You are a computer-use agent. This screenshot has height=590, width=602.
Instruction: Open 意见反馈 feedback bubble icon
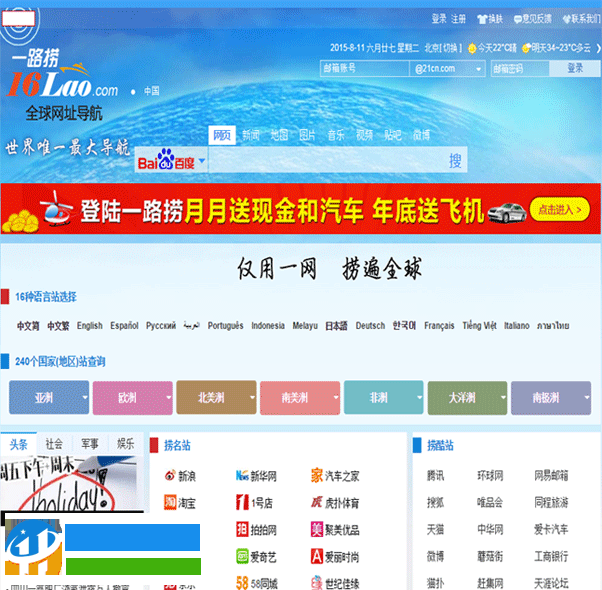(x=518, y=19)
